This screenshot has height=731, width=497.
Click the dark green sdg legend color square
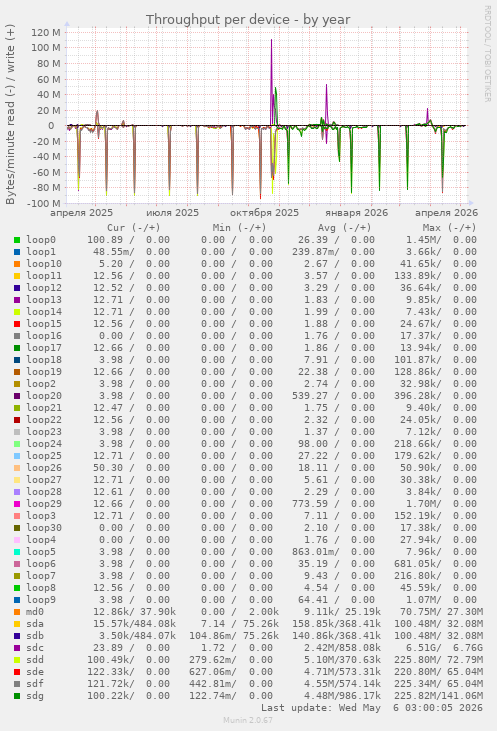[17, 696]
